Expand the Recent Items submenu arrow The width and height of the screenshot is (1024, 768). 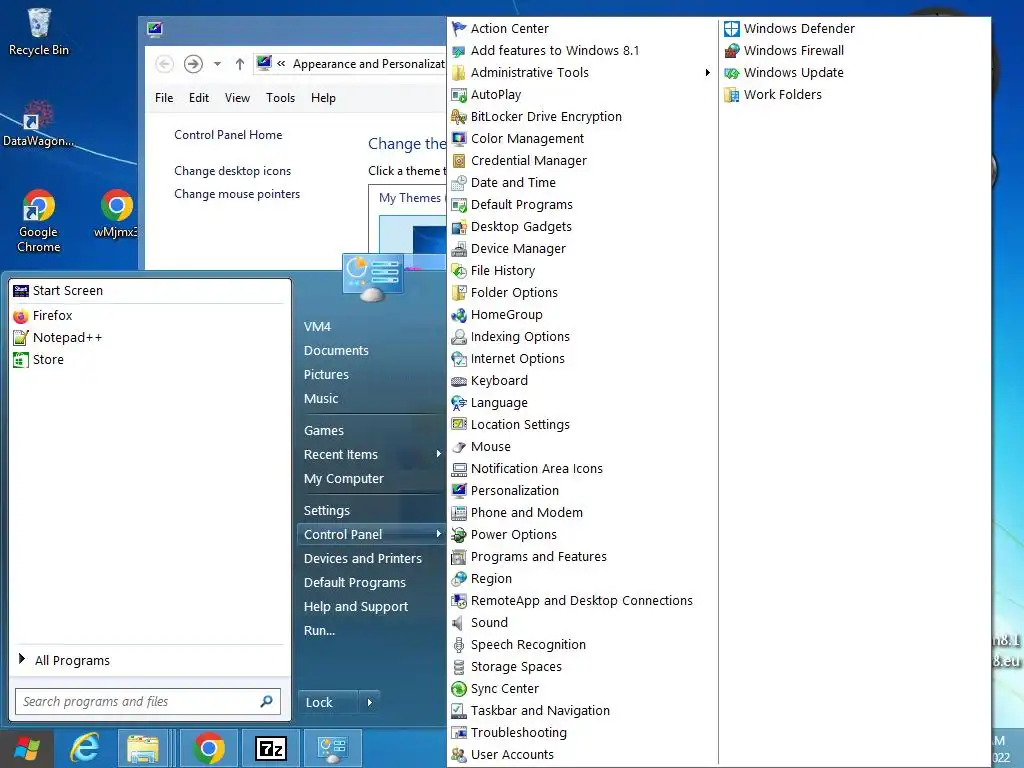point(438,454)
